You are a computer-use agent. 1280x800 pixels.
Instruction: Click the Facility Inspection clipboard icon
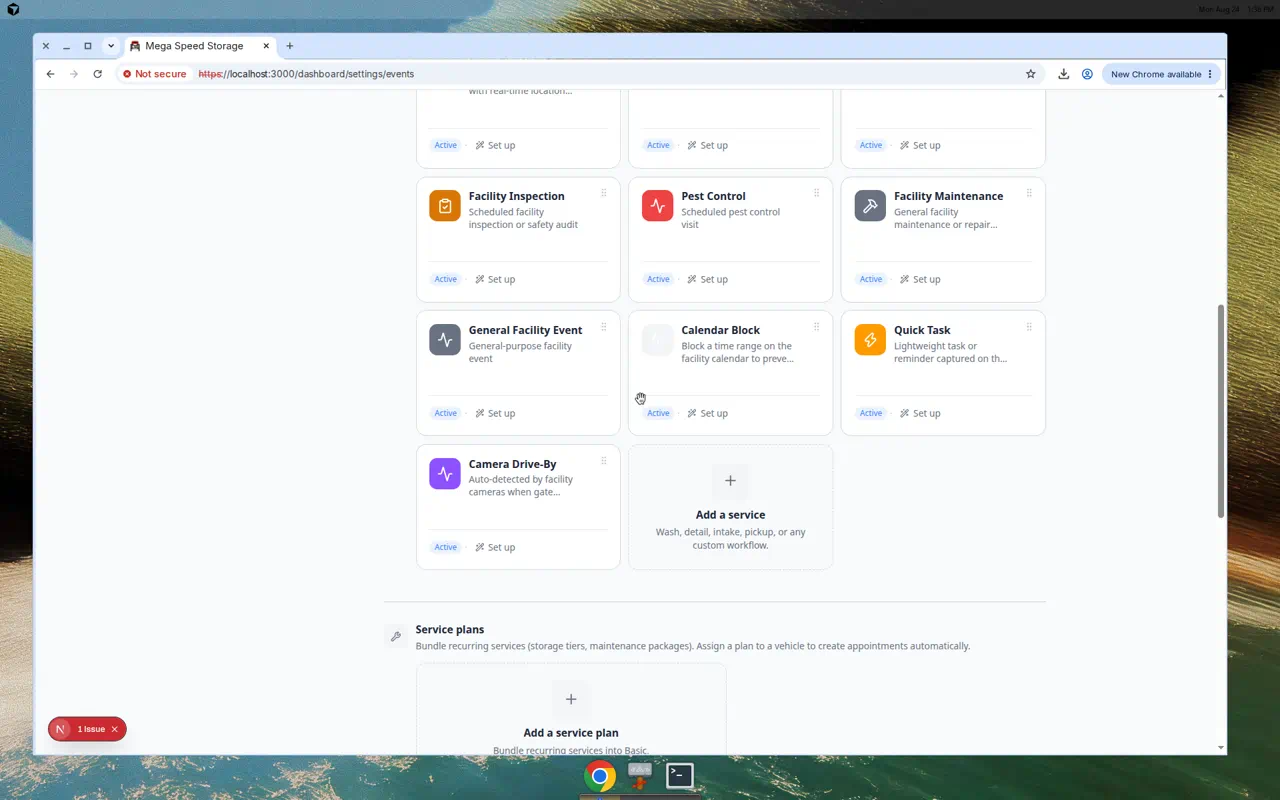point(445,206)
